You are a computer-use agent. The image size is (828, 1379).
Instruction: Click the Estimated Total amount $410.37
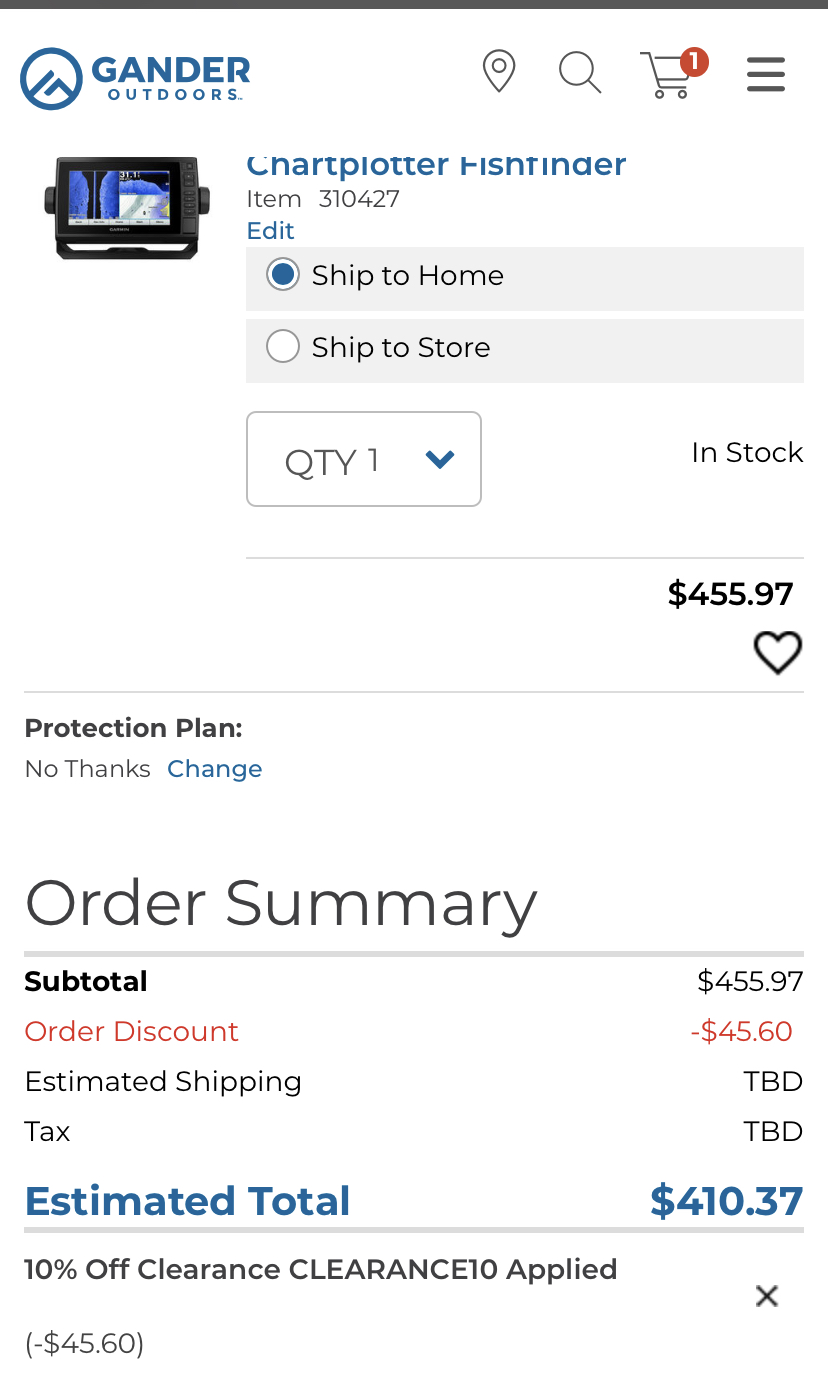(x=726, y=1201)
